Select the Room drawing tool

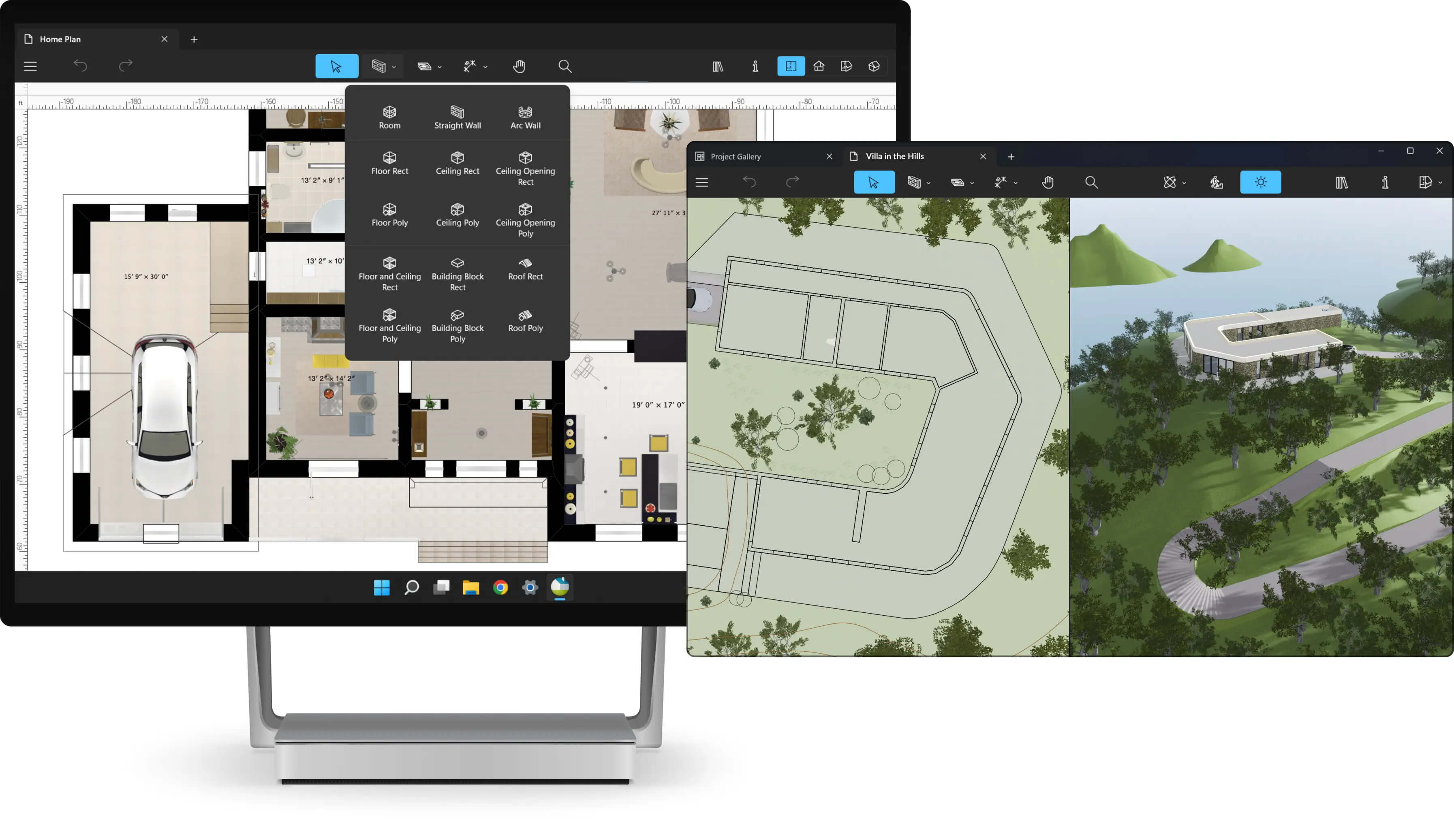click(389, 115)
